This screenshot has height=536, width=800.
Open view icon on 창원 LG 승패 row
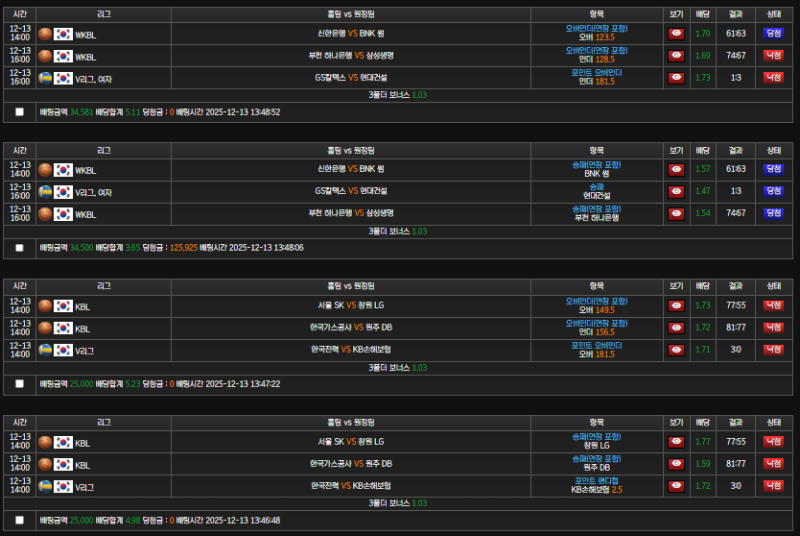click(x=676, y=441)
